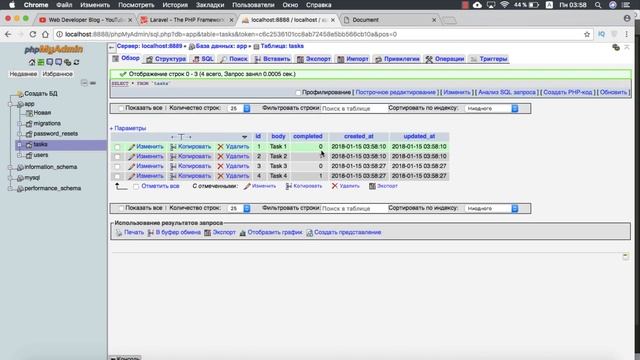Click the phpMyAdmin logo
Viewport: 640px width, 360px height.
(x=53, y=49)
